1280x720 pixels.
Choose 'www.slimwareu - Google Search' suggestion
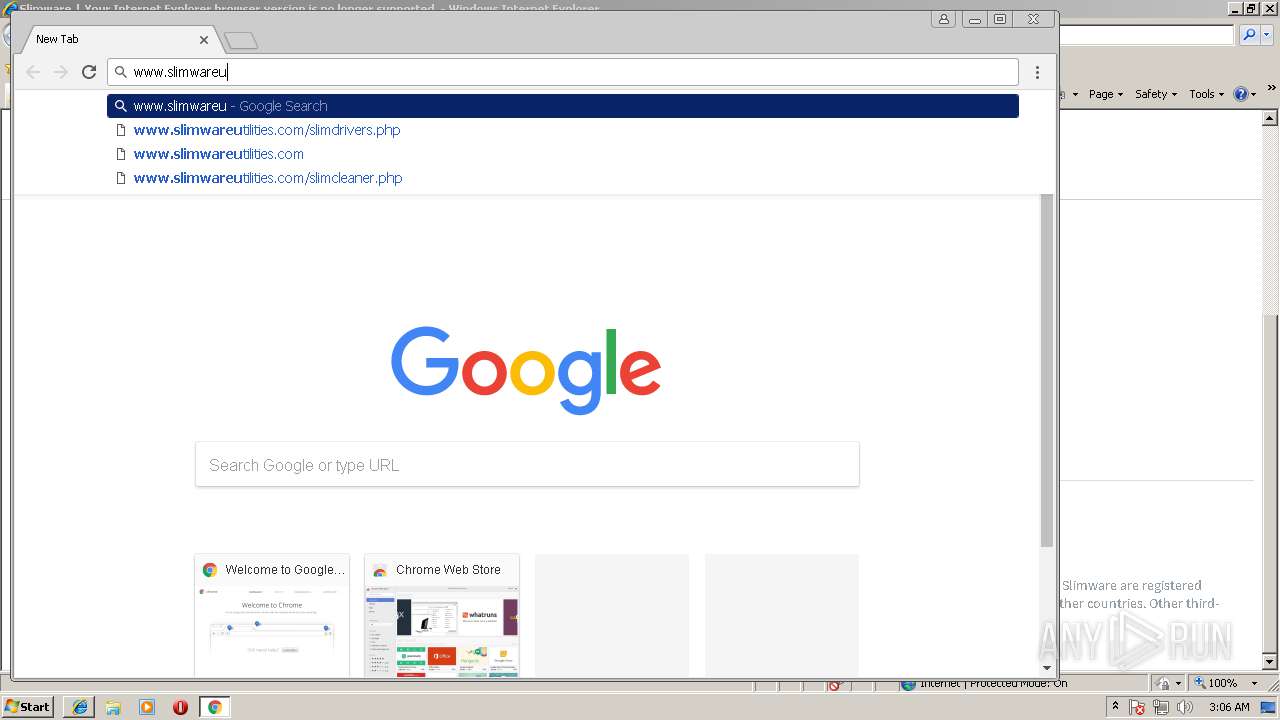click(563, 106)
